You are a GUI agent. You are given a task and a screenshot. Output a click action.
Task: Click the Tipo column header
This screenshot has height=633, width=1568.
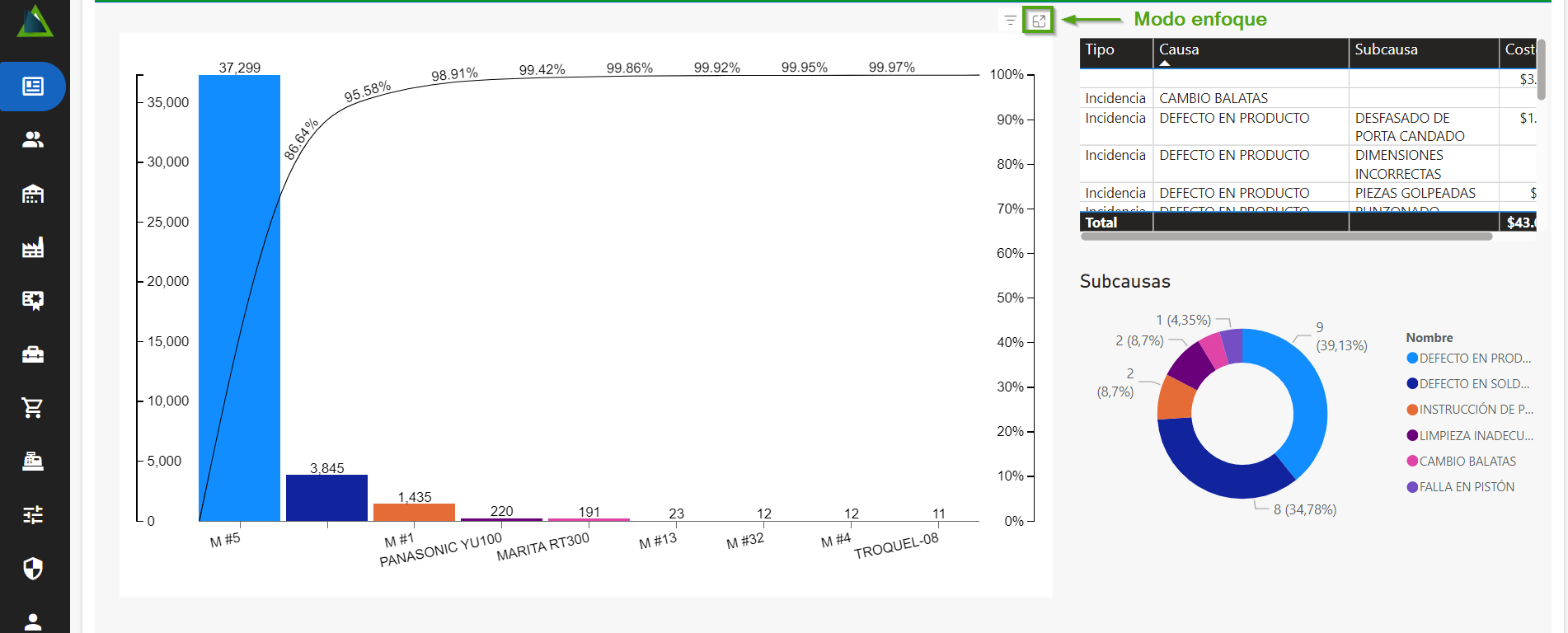tap(1100, 49)
